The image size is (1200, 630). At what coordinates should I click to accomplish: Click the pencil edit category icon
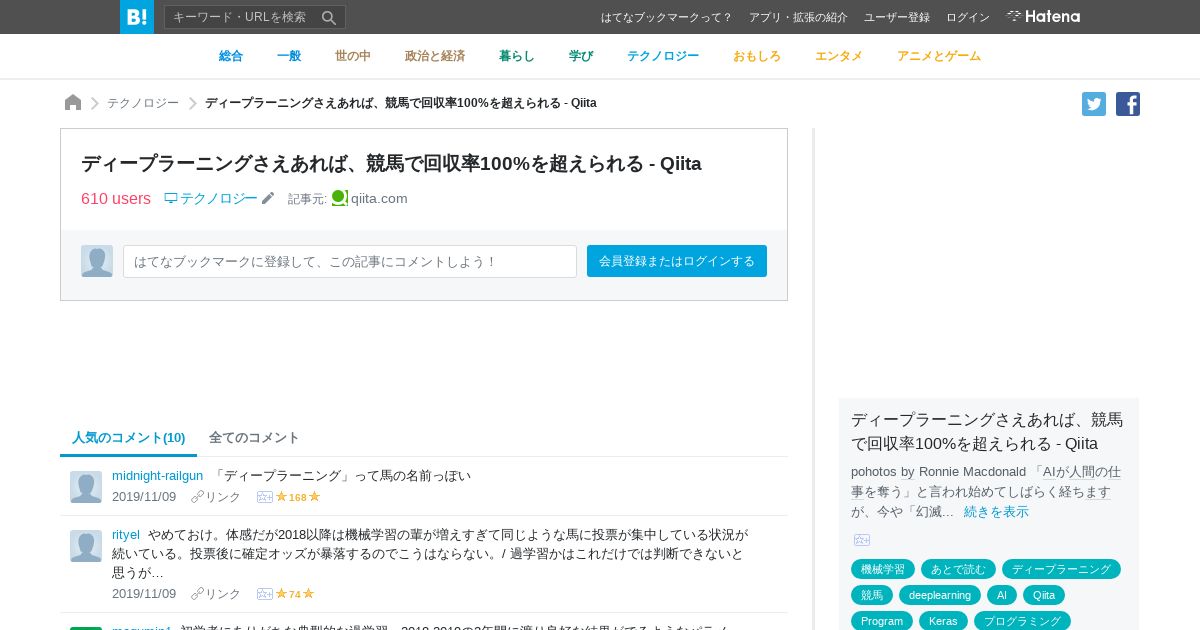pyautogui.click(x=268, y=198)
